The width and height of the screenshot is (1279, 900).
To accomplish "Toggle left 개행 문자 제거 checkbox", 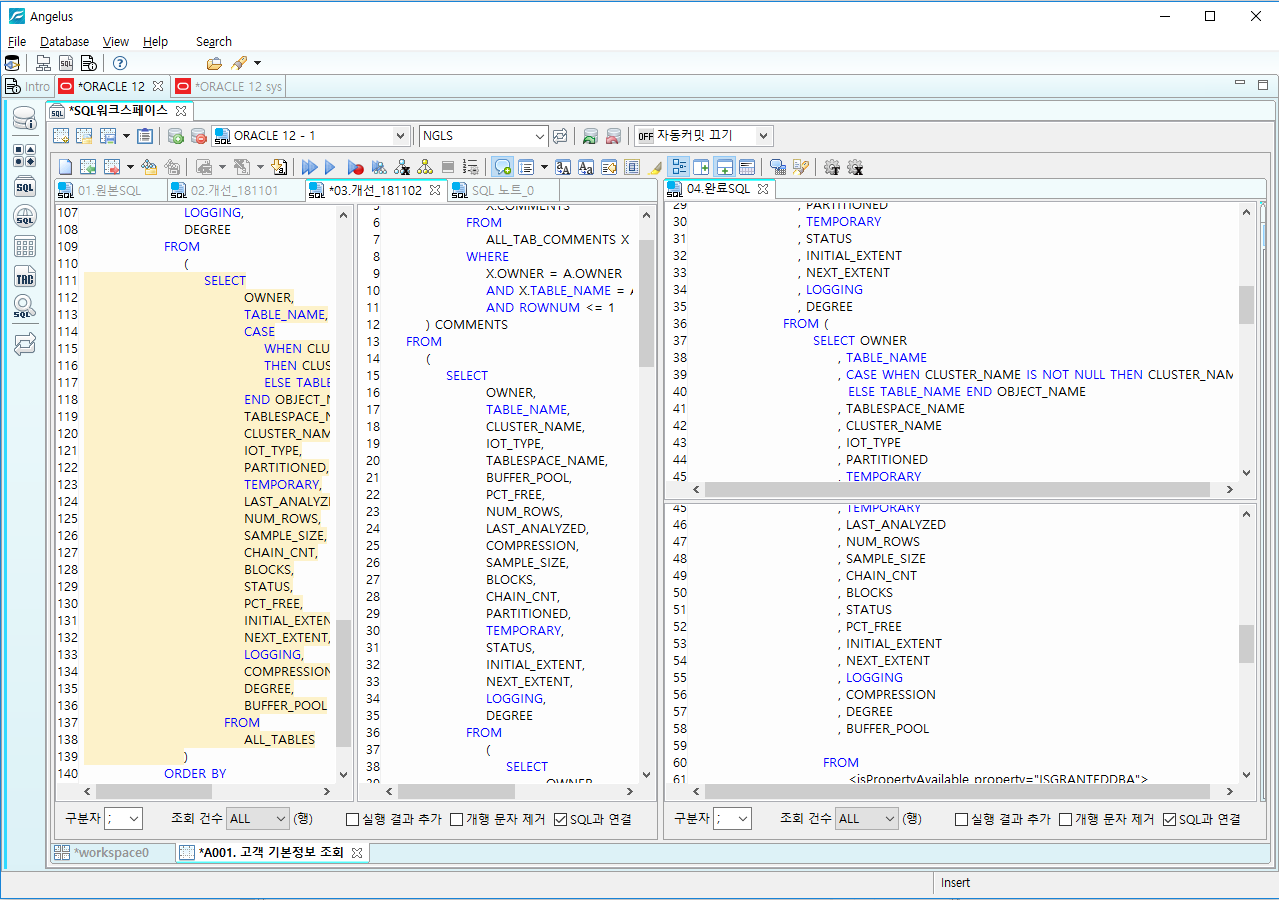I will click(x=456, y=819).
